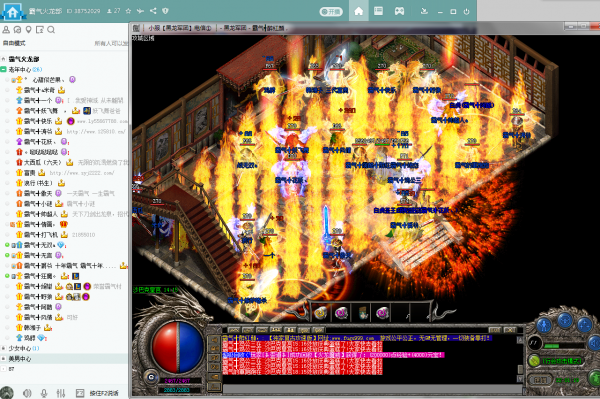Open the audio mixer sliders icon at bottom
The width and height of the screenshot is (600, 399).
click(x=61, y=393)
